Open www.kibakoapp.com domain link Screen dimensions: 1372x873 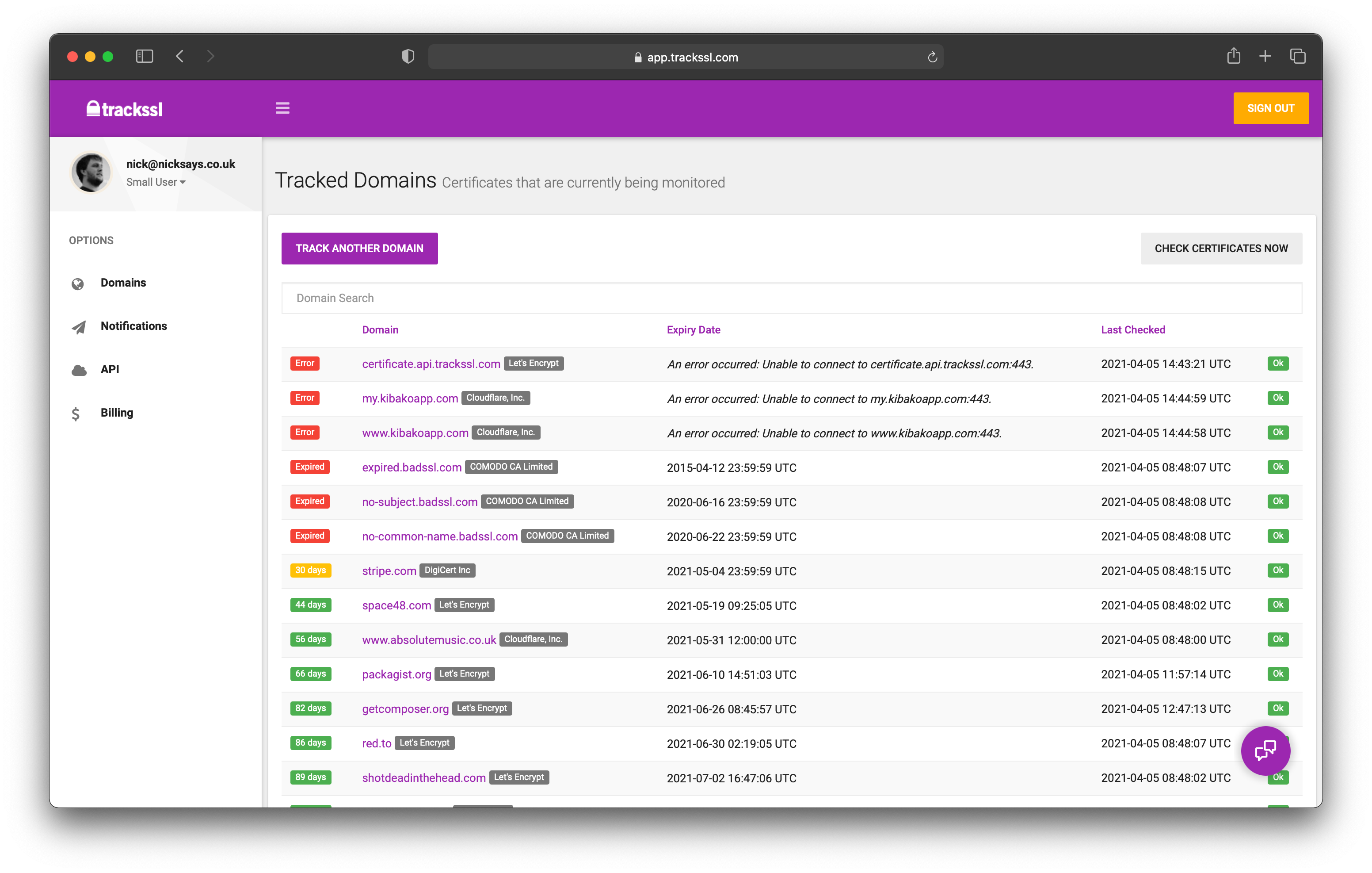pyautogui.click(x=415, y=433)
